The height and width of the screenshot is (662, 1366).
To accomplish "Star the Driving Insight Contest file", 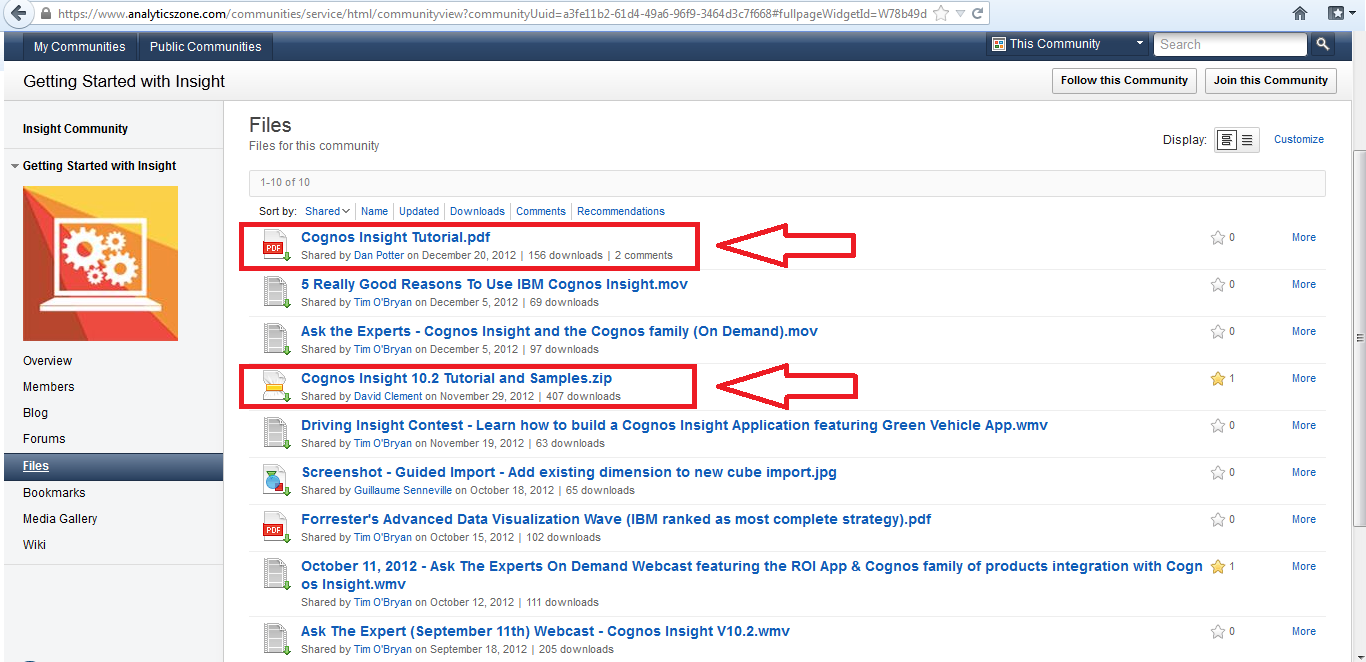I will 1217,426.
